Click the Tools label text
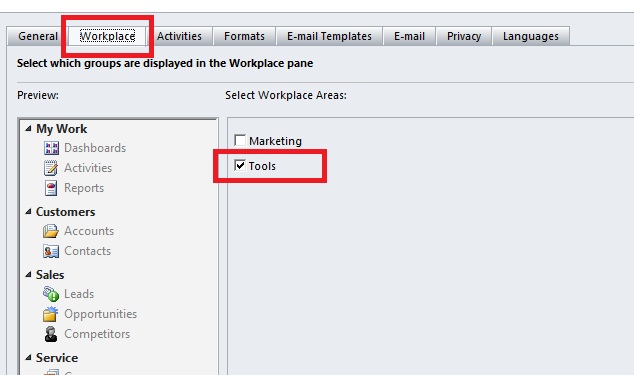Image resolution: width=634 pixels, height=375 pixels. (x=262, y=166)
